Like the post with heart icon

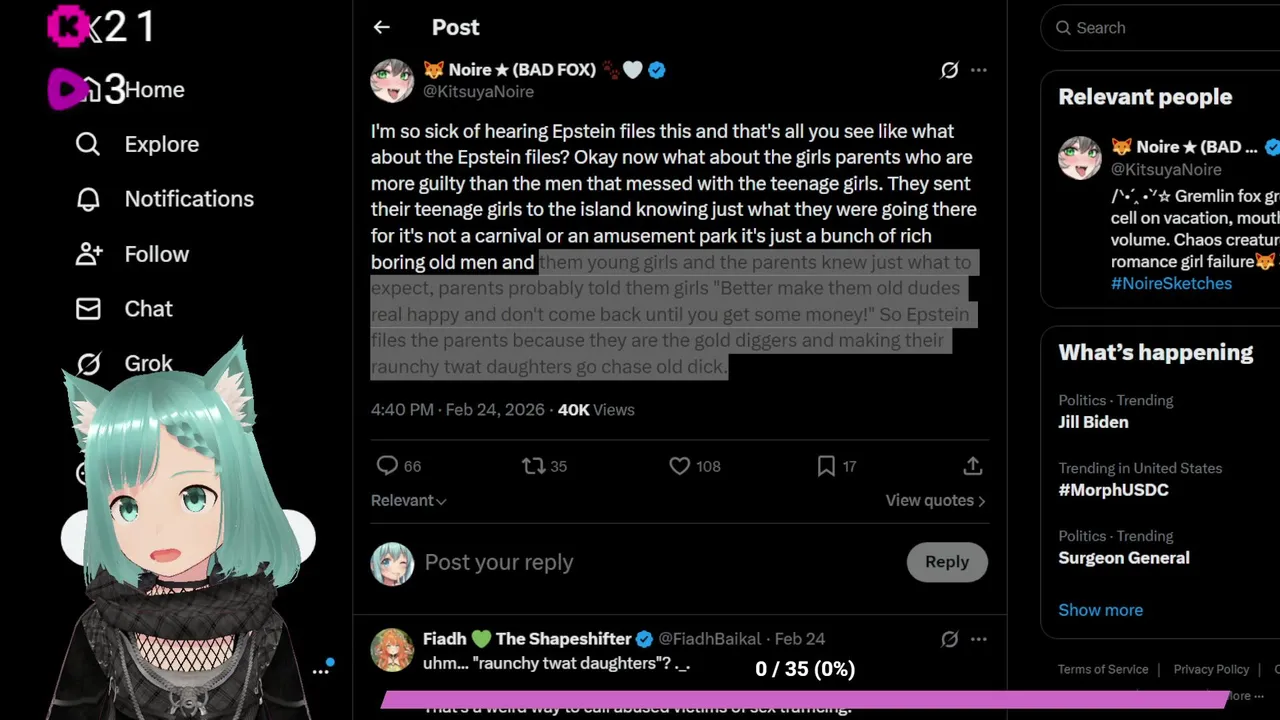680,466
